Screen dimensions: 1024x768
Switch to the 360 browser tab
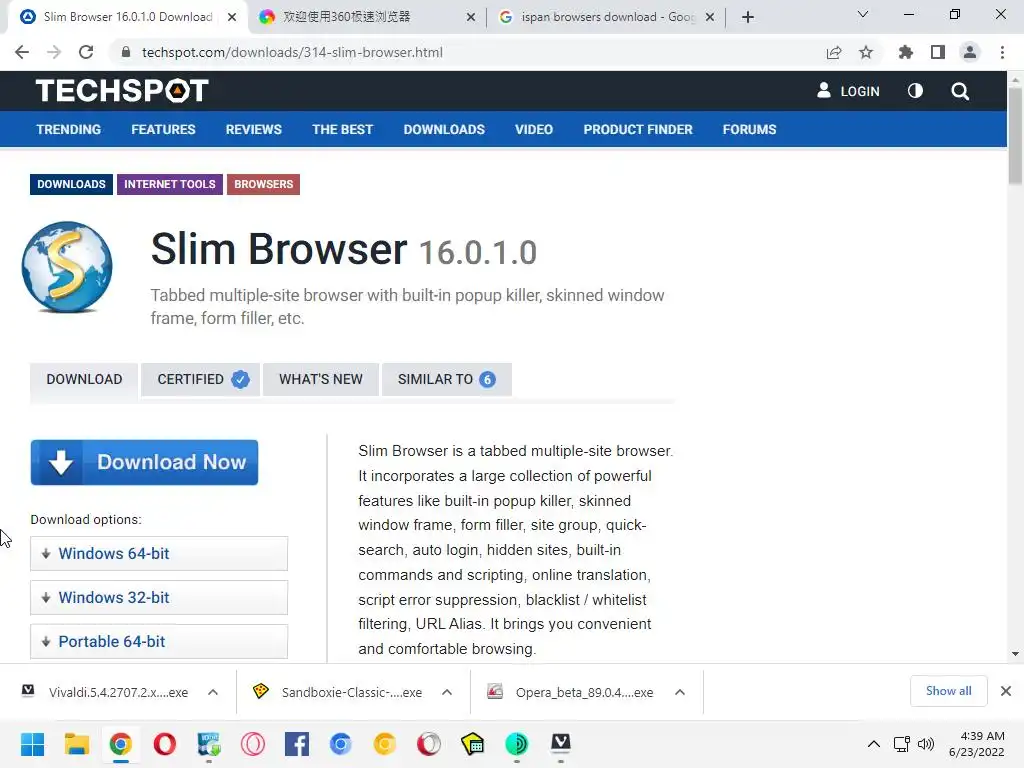[367, 17]
